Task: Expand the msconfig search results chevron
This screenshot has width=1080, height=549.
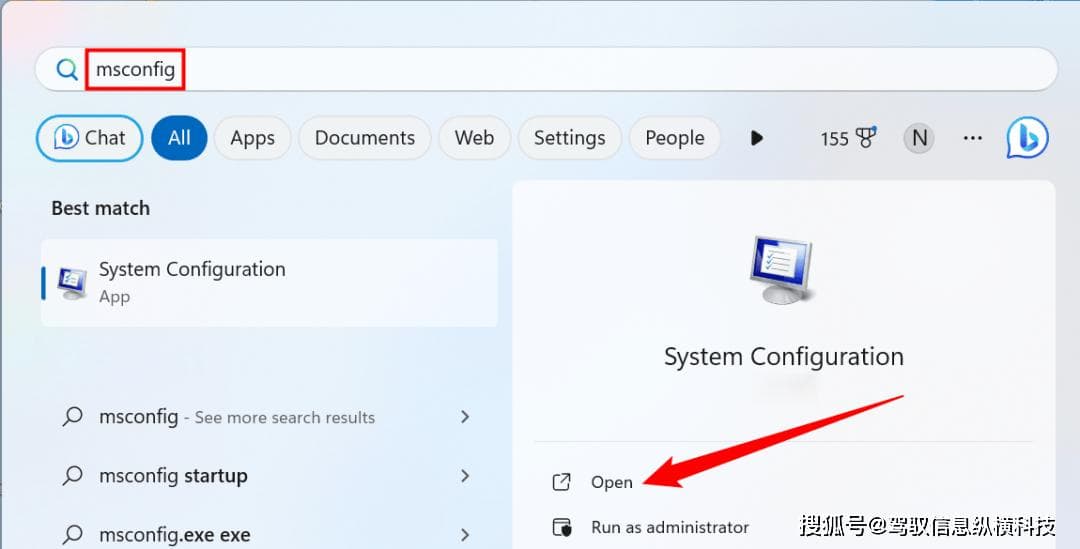Action: (x=466, y=417)
